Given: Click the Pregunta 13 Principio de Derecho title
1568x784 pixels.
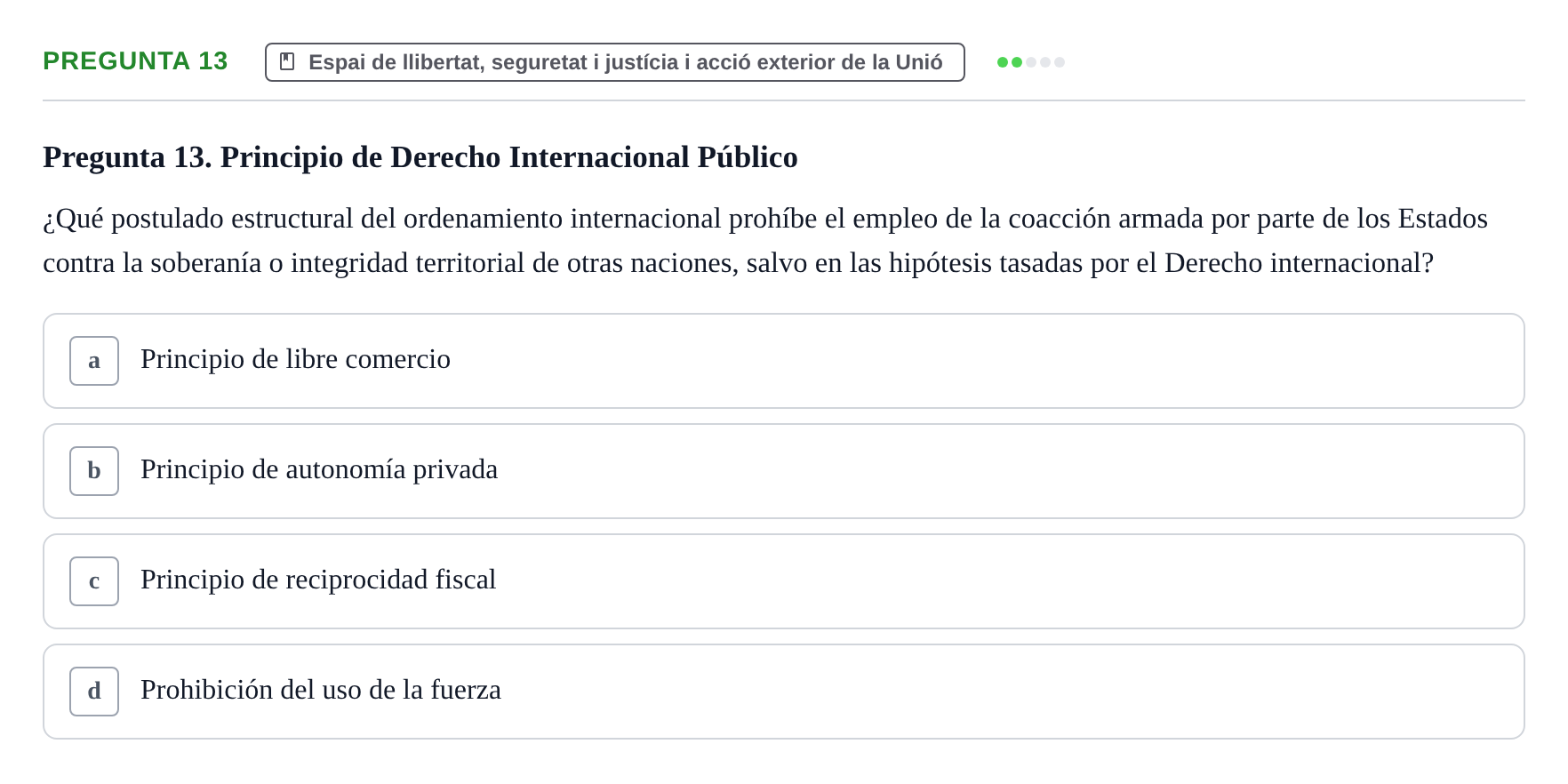Looking at the screenshot, I should tap(420, 157).
